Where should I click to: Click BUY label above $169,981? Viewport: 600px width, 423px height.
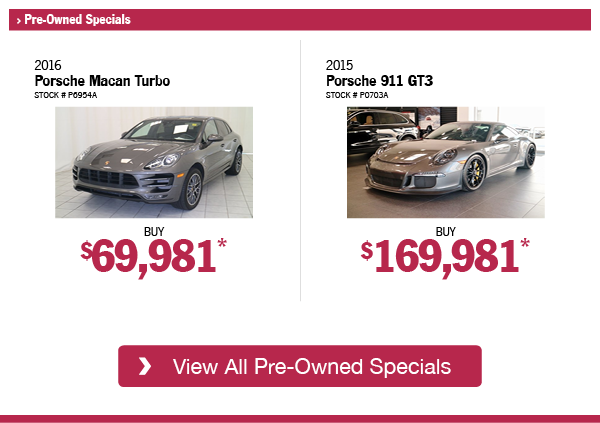(x=446, y=232)
